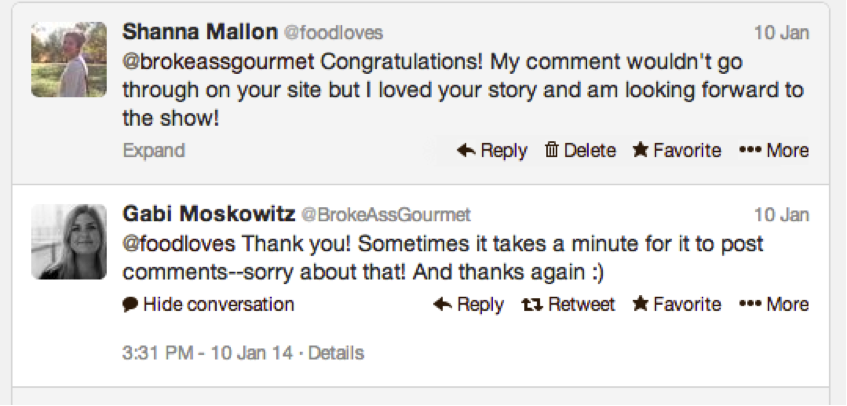Open the 10 Jan timestamp on Gabi's tweet
Image resolution: width=847 pixels, height=406 pixels.
click(x=782, y=215)
